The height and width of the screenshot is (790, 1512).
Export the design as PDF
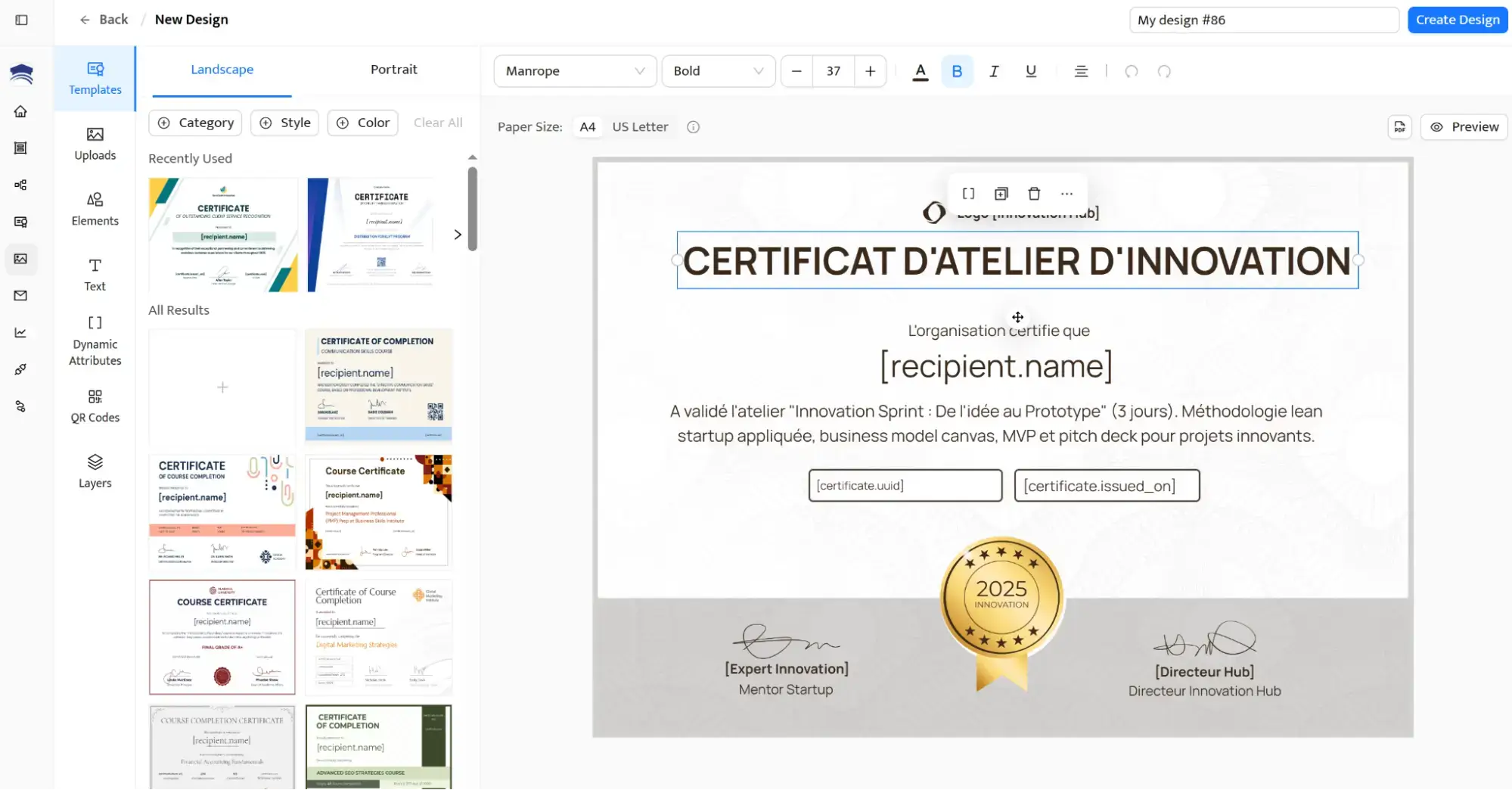click(x=1399, y=126)
